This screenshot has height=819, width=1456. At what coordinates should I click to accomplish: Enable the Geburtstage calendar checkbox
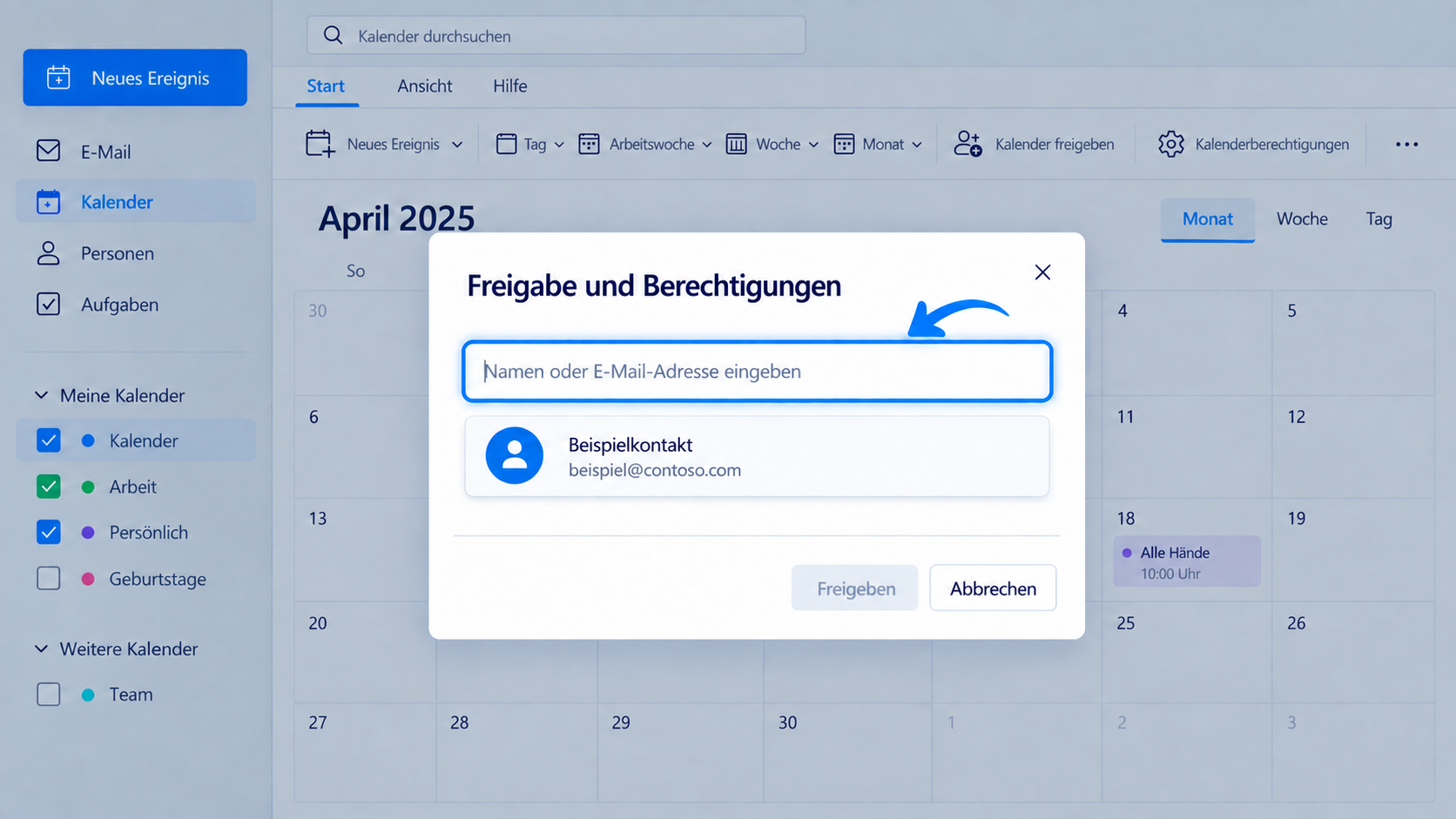(x=49, y=579)
